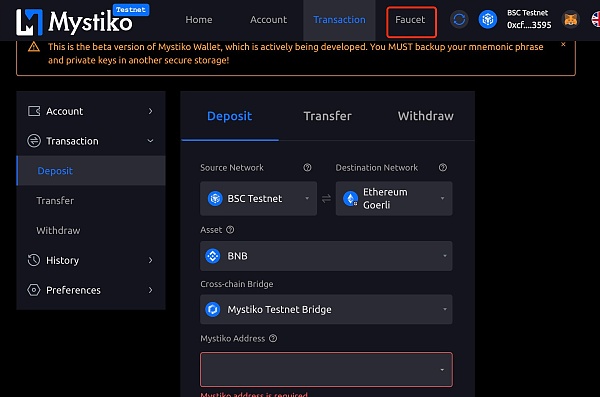Screen dimensions: 600x397
Task: Dismiss the beta version warning banner
Action: tap(563, 44)
